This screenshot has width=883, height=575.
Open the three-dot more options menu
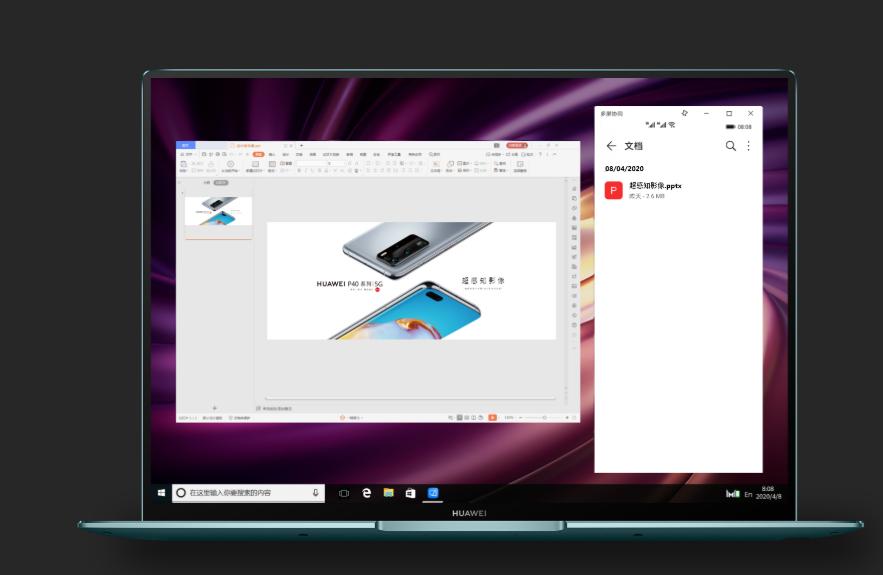(748, 146)
